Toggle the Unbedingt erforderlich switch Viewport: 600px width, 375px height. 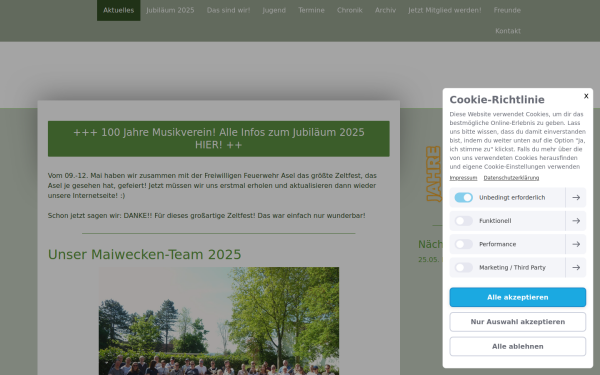(x=463, y=197)
